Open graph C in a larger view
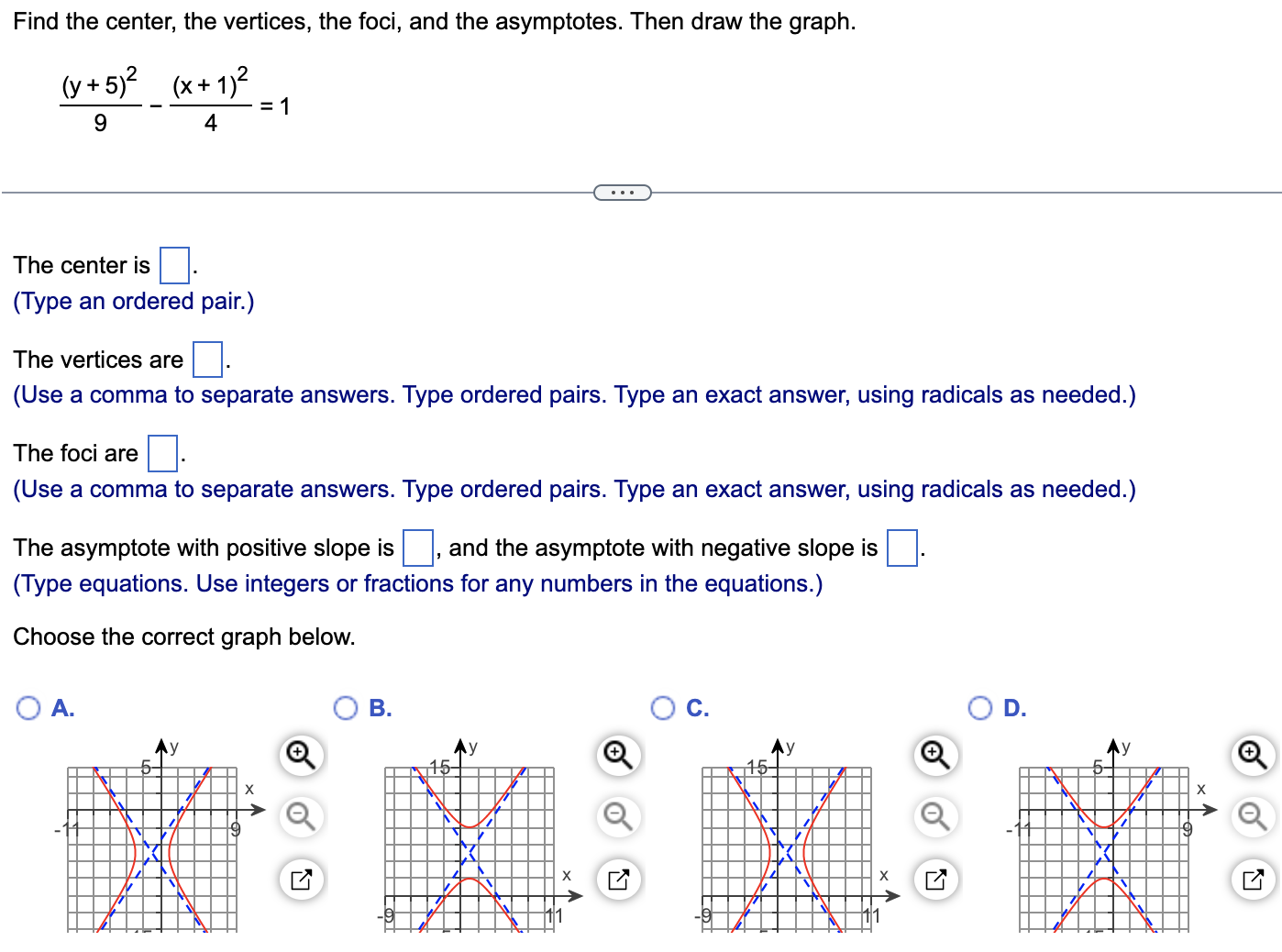Image resolution: width=1282 pixels, height=952 pixels. [x=934, y=879]
